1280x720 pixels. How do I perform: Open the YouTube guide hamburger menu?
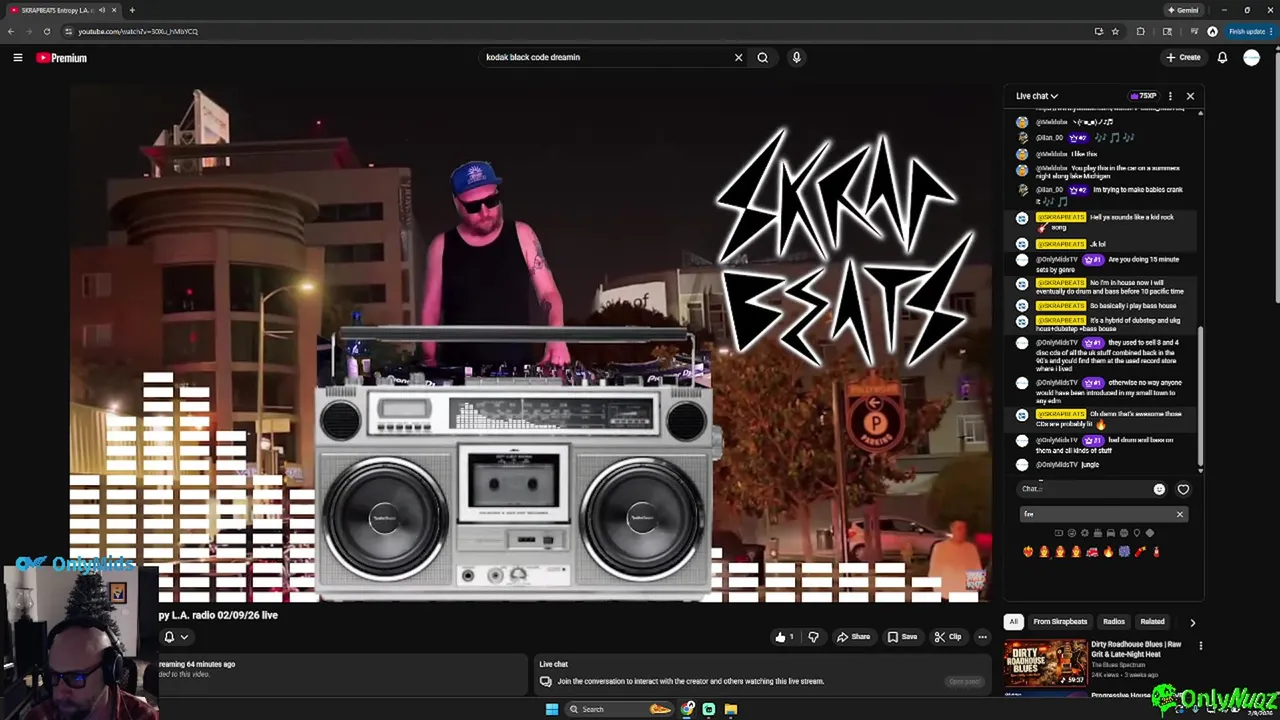(x=17, y=58)
